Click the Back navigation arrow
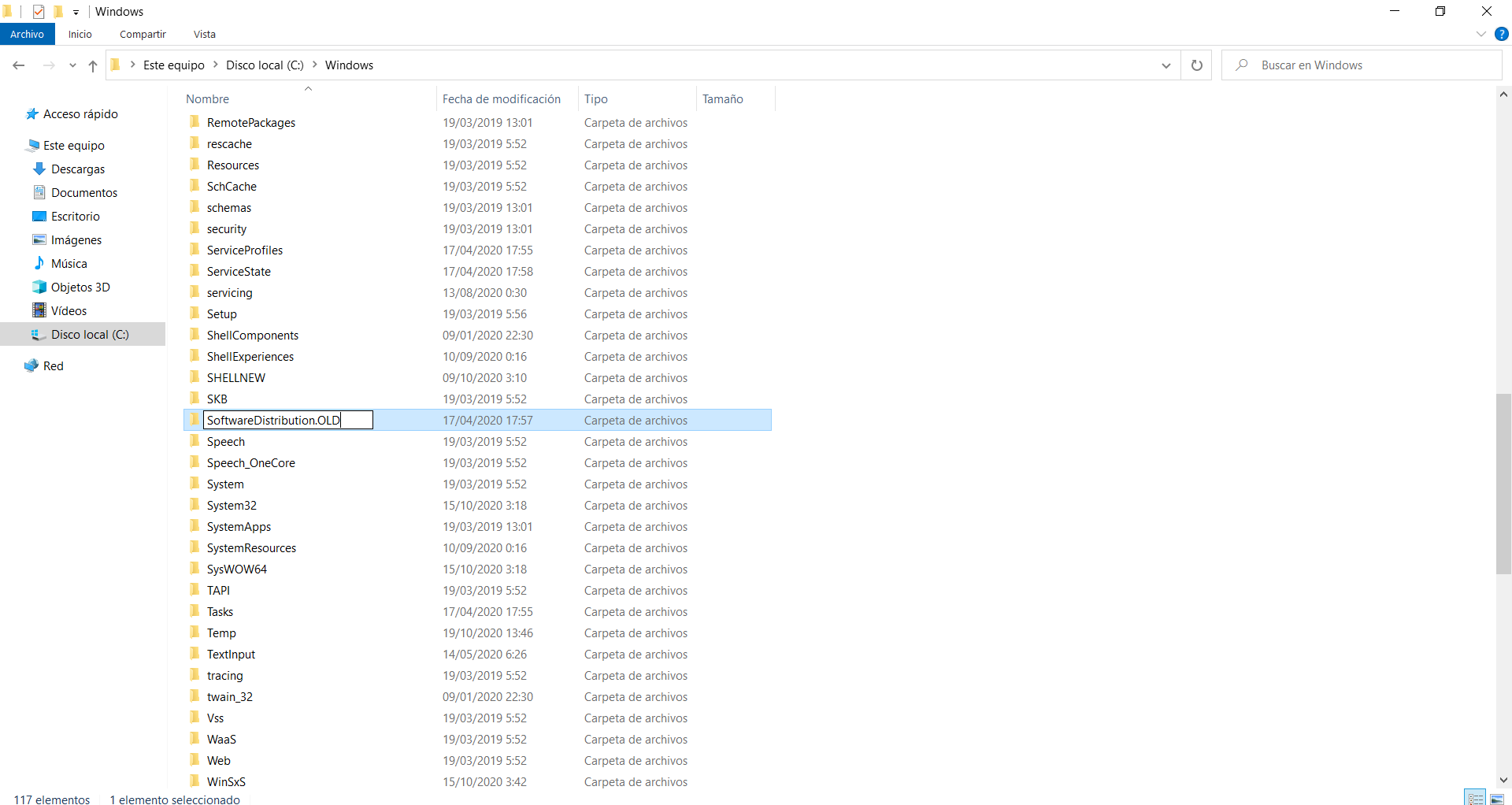The width and height of the screenshot is (1512, 805). (19, 65)
